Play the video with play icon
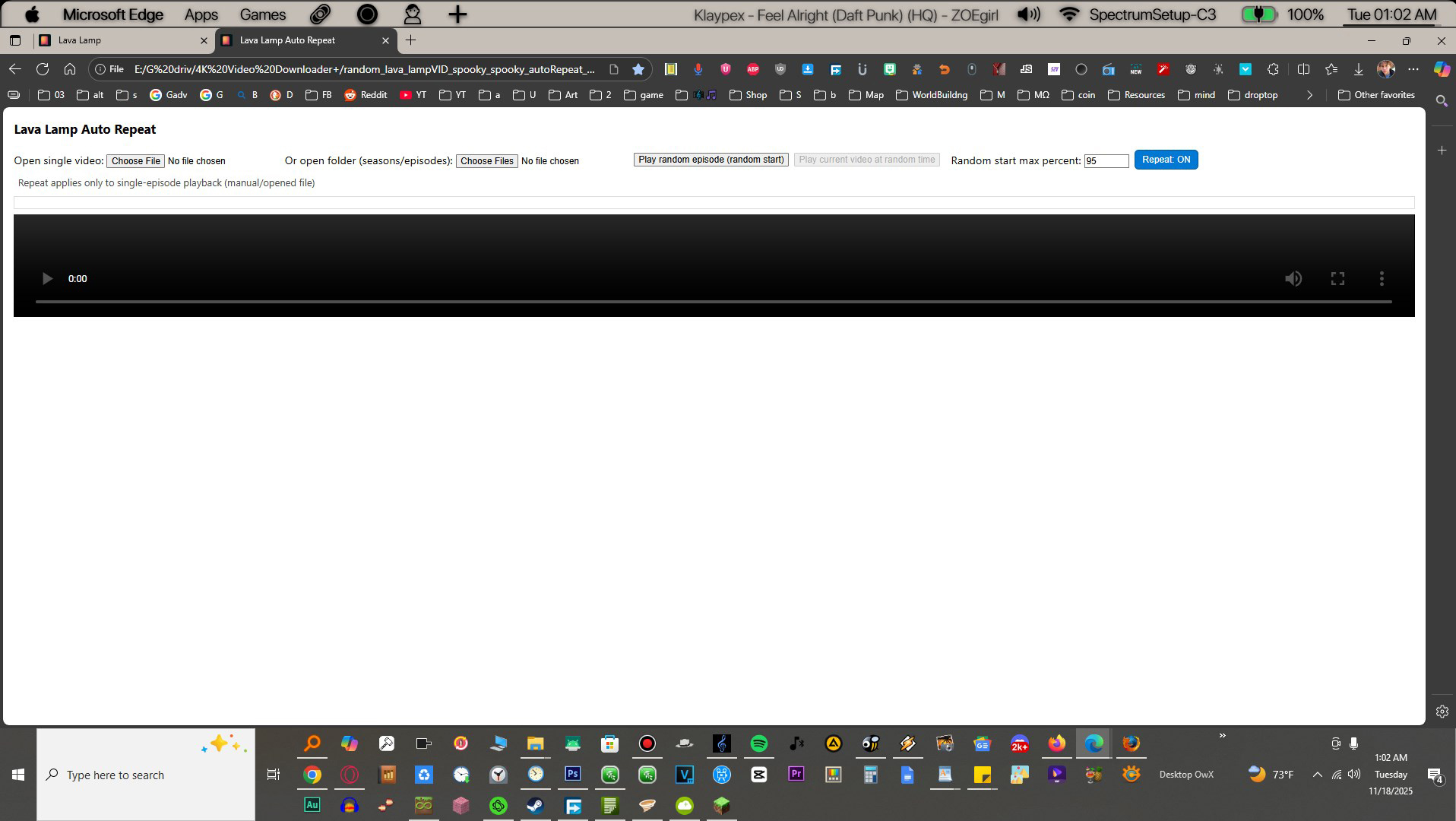The height and width of the screenshot is (821, 1456). coord(47,279)
